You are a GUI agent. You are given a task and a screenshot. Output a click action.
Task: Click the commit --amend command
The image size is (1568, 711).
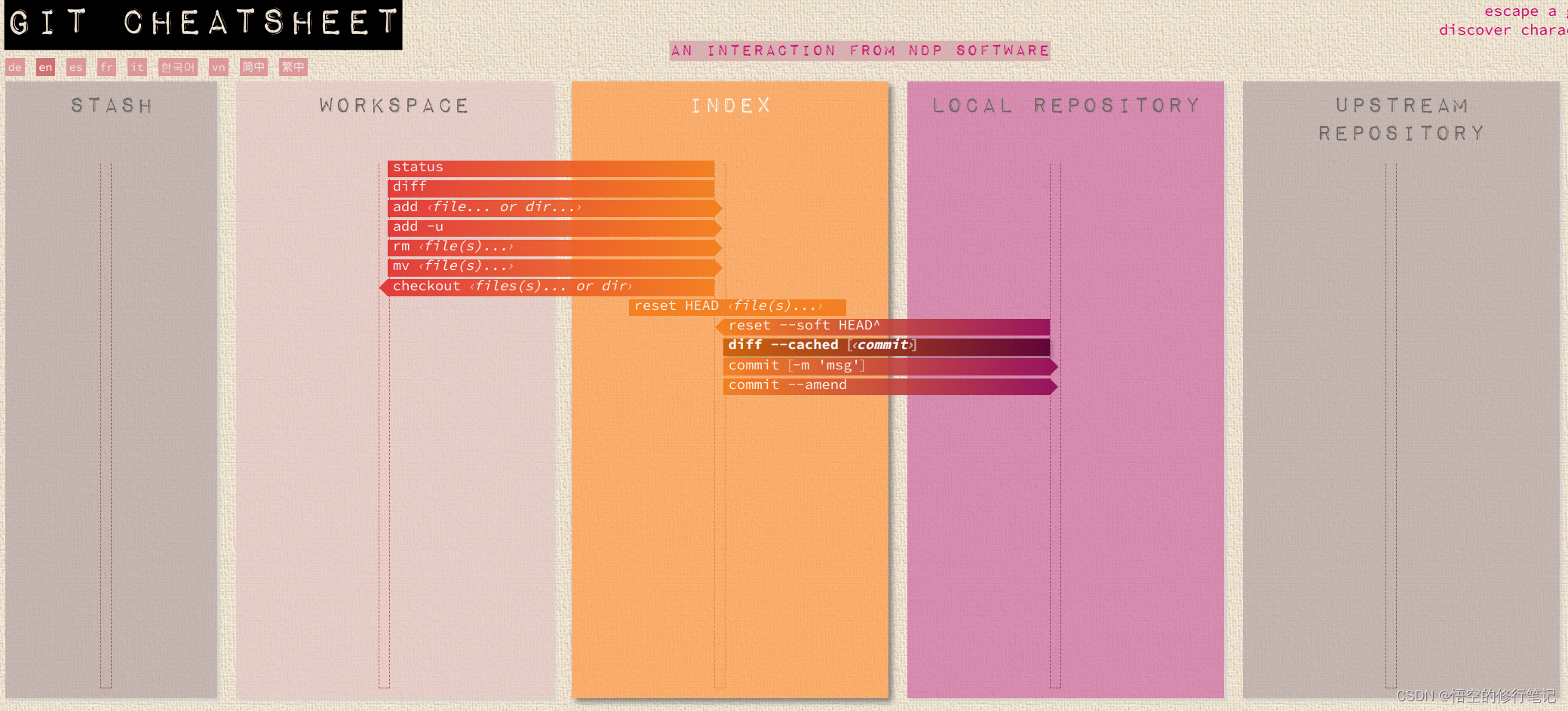coord(890,385)
